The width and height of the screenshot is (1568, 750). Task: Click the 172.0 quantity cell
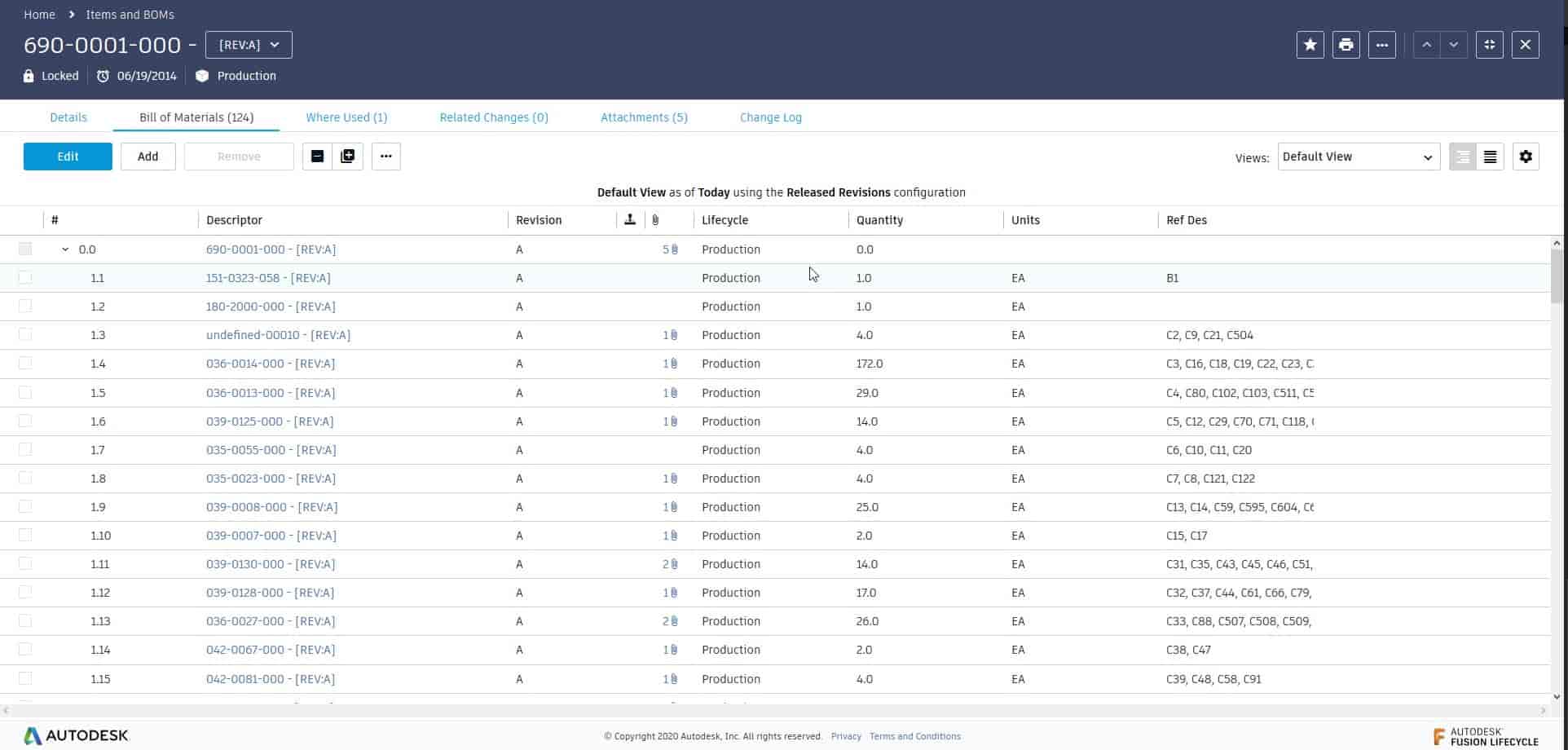(870, 364)
